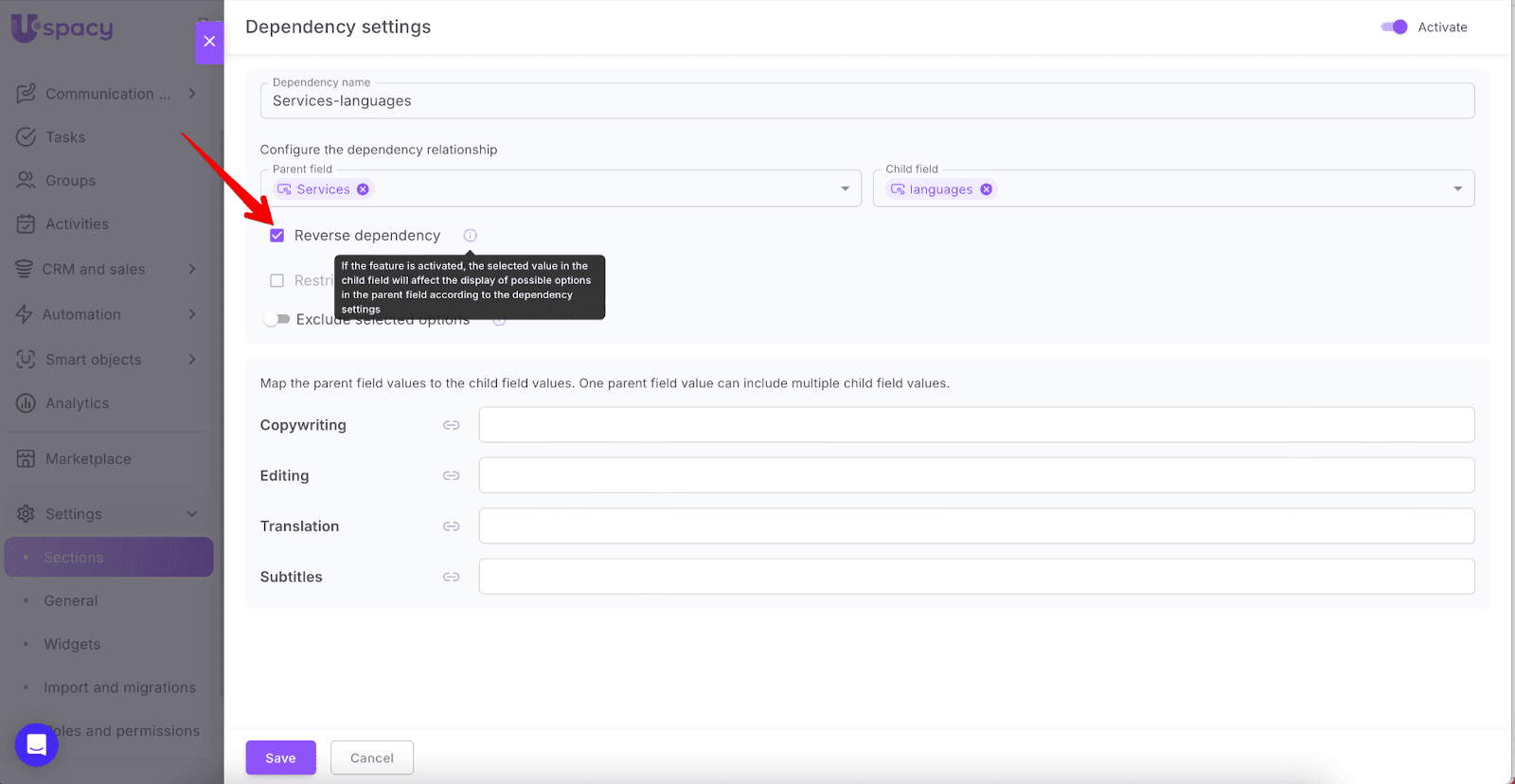1515x784 pixels.
Task: Remove the languages tag from Child field
Action: [x=986, y=189]
